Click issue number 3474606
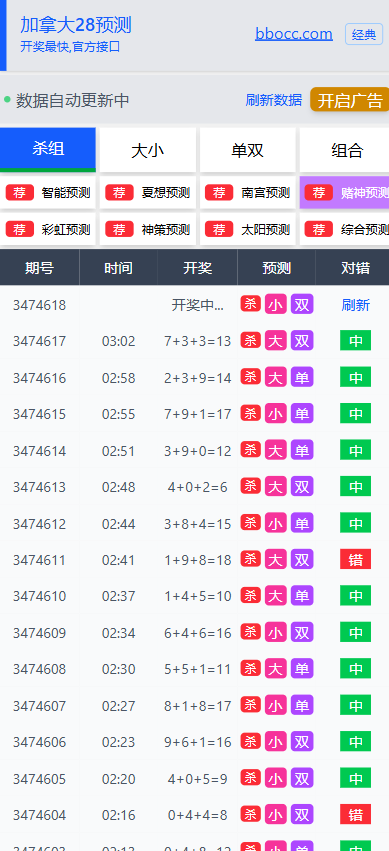Image resolution: width=389 pixels, height=851 pixels. coord(39,742)
